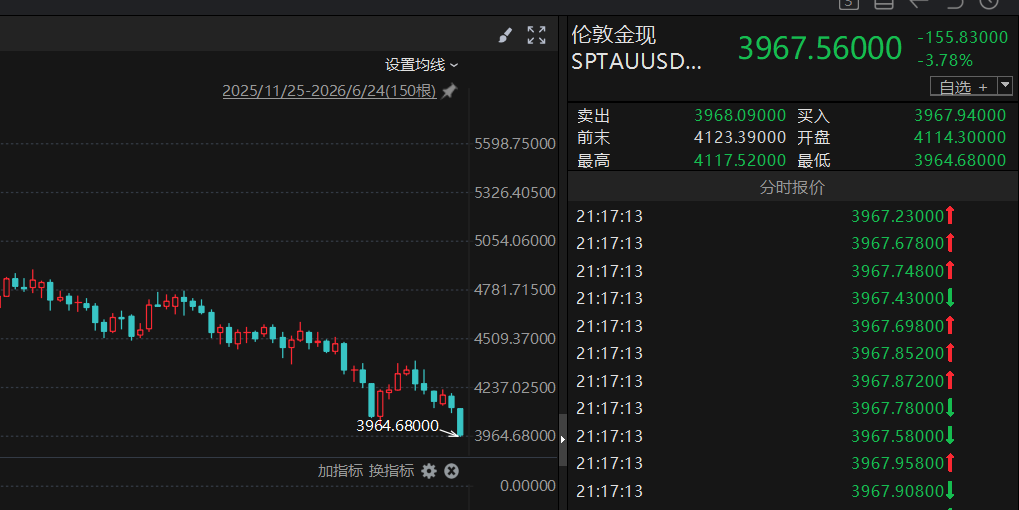The image size is (1019, 510).
Task: Click the vertical scrollbar beside the chart
Action: pyautogui.click(x=563, y=440)
